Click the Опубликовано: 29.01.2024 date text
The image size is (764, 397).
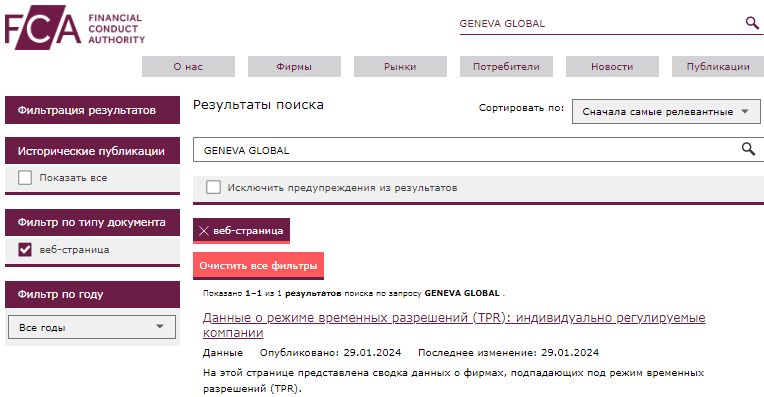330,352
